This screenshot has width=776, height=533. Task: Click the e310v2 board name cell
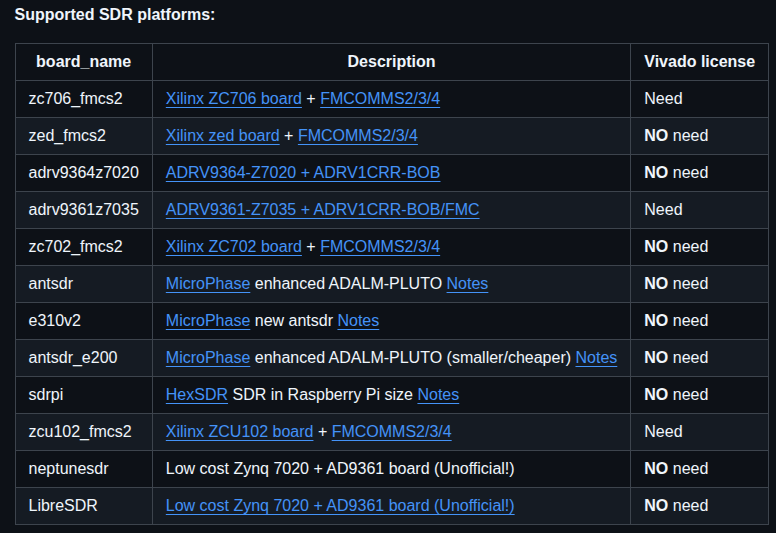(x=84, y=321)
